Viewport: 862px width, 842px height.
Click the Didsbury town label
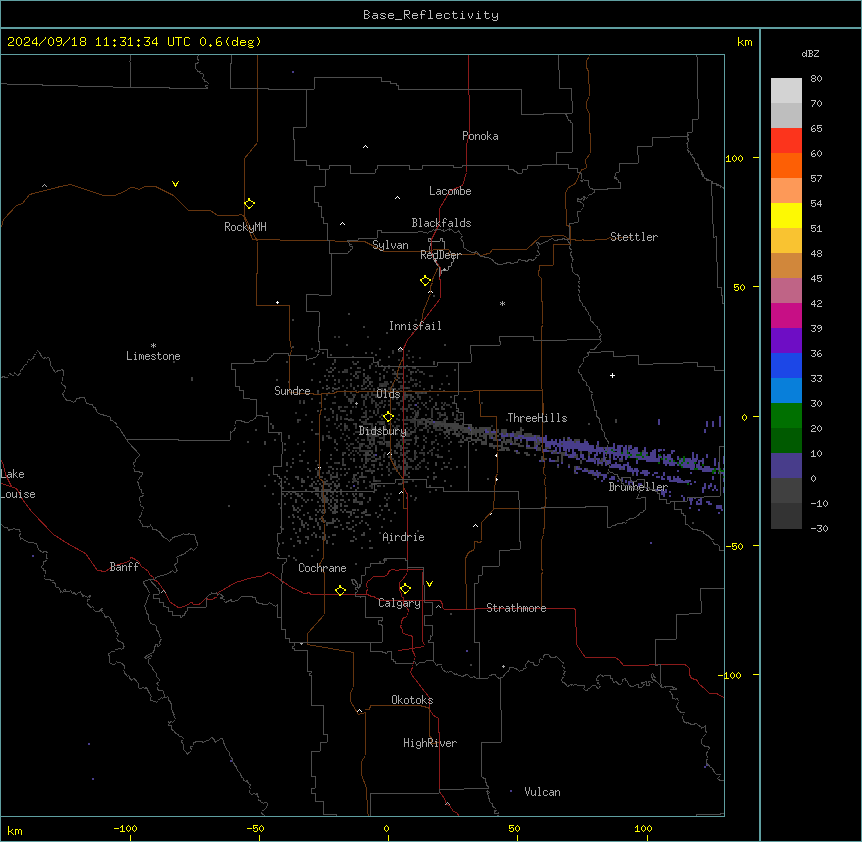tap(383, 431)
